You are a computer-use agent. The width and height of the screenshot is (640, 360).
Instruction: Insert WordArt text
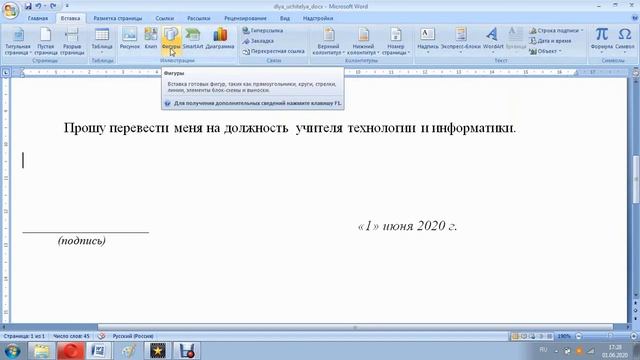coord(493,40)
